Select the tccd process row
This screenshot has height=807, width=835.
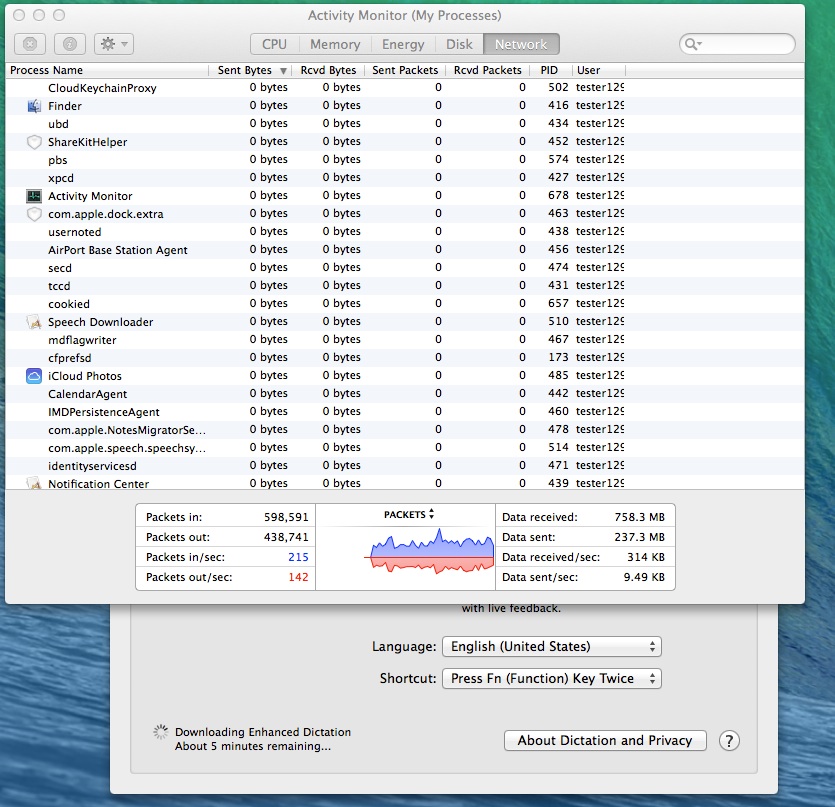[x=405, y=286]
